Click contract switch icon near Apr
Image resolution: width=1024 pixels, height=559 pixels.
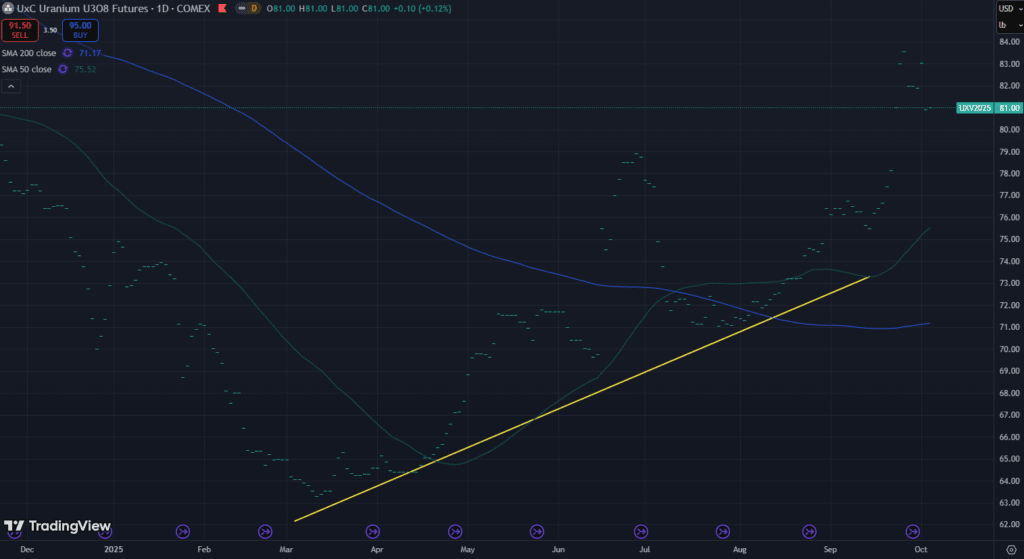click(373, 531)
